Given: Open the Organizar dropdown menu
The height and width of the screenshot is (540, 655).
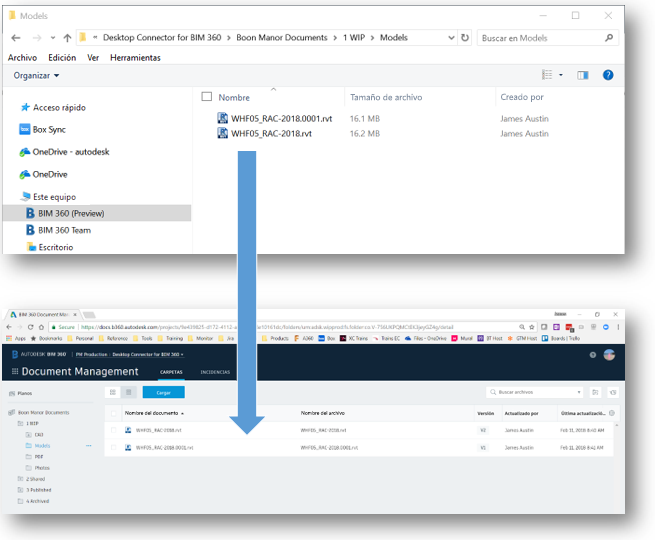Looking at the screenshot, I should (x=36, y=76).
